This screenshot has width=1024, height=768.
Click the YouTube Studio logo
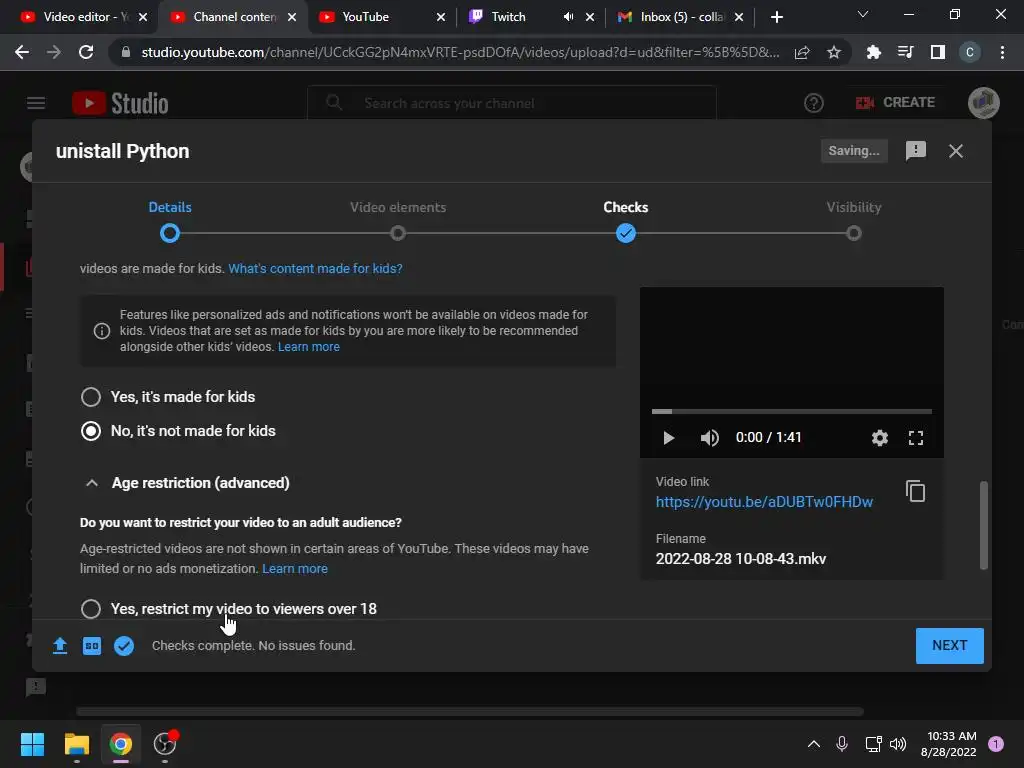coord(120,103)
